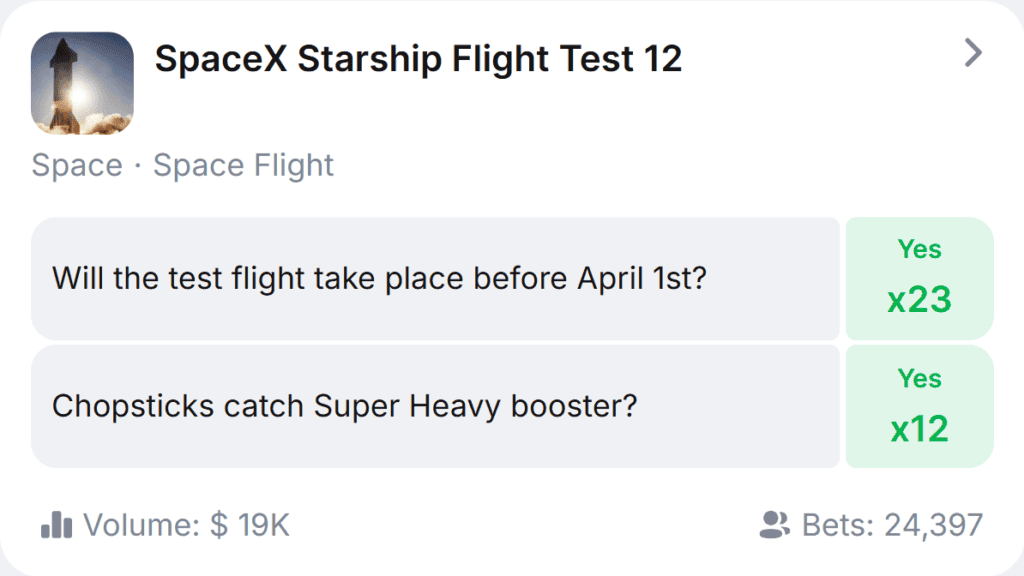Click the x12 odds multiplier

point(919,429)
